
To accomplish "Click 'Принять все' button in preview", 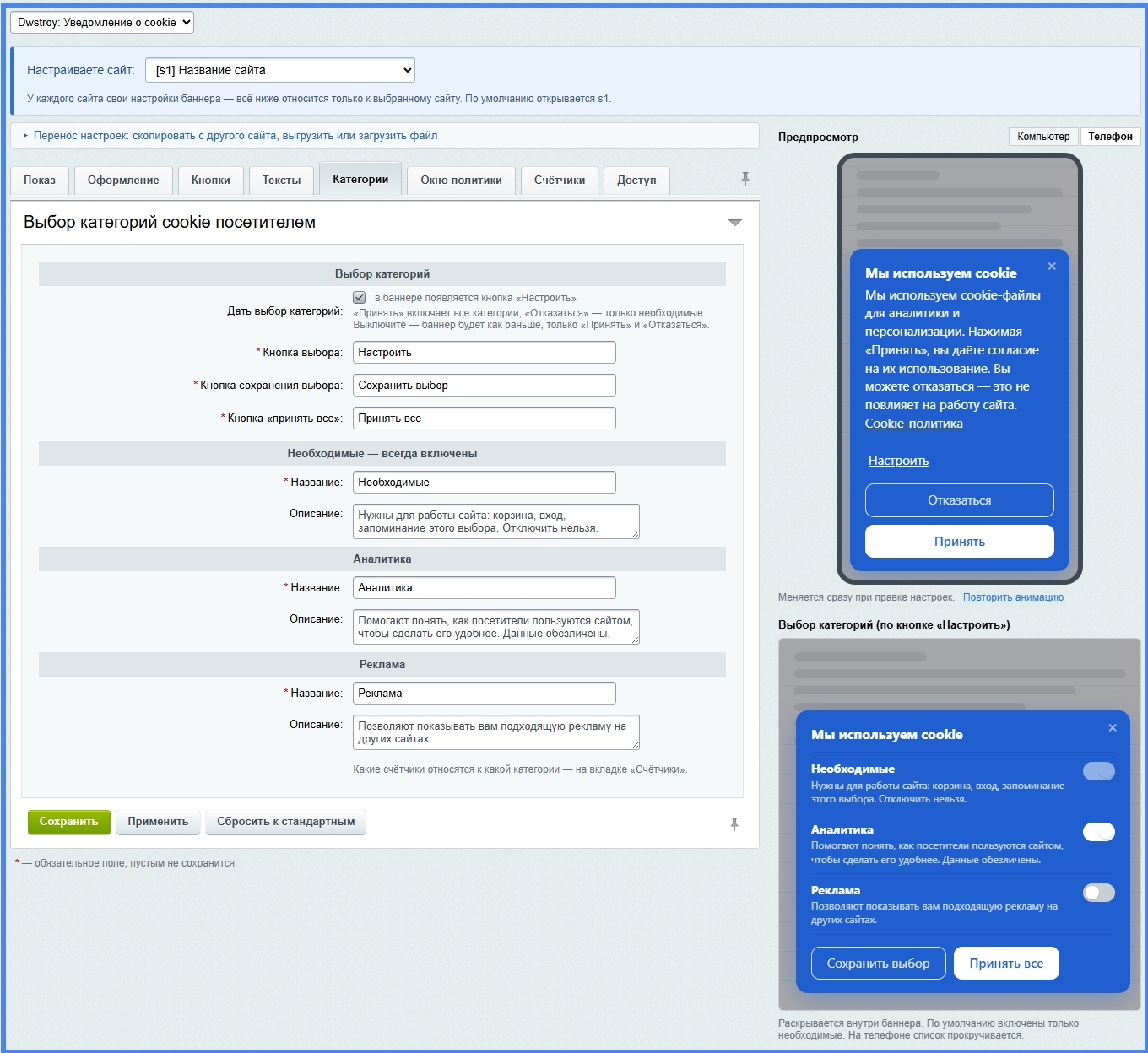I will pos(1006,964).
